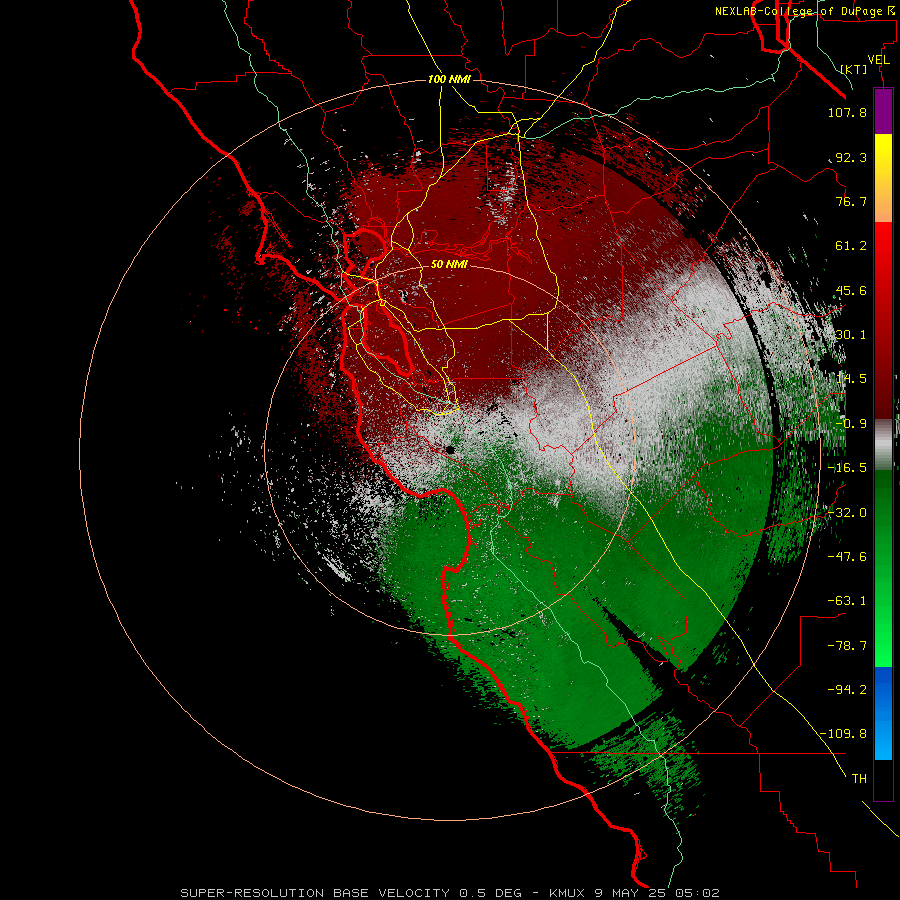This screenshot has width=900, height=900.
Task: Click the VEL legend title
Action: [878, 60]
